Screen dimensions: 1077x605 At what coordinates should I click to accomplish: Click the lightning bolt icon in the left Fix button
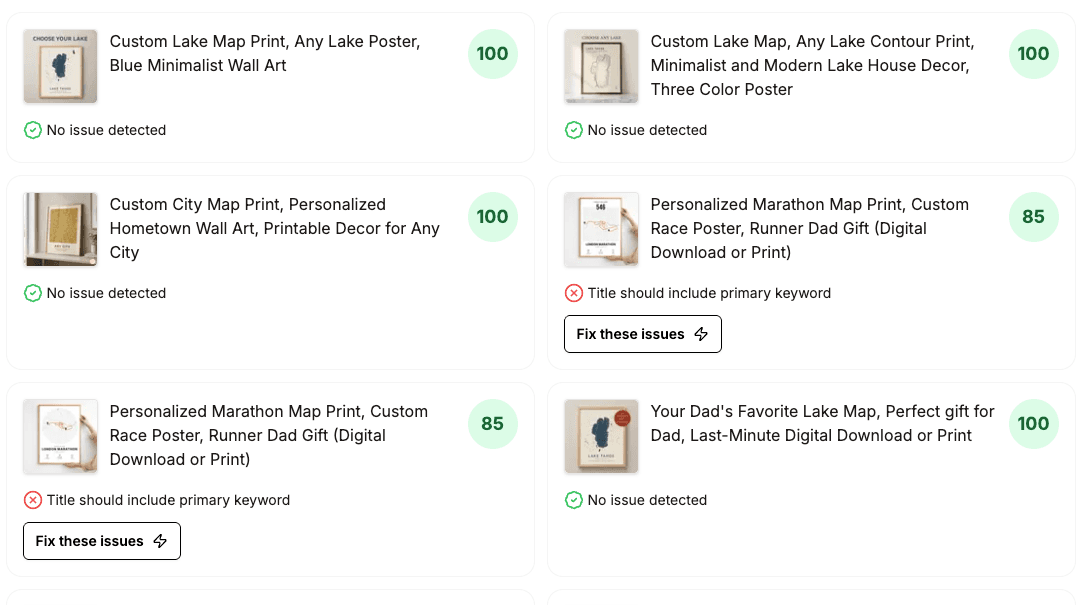click(x=160, y=541)
